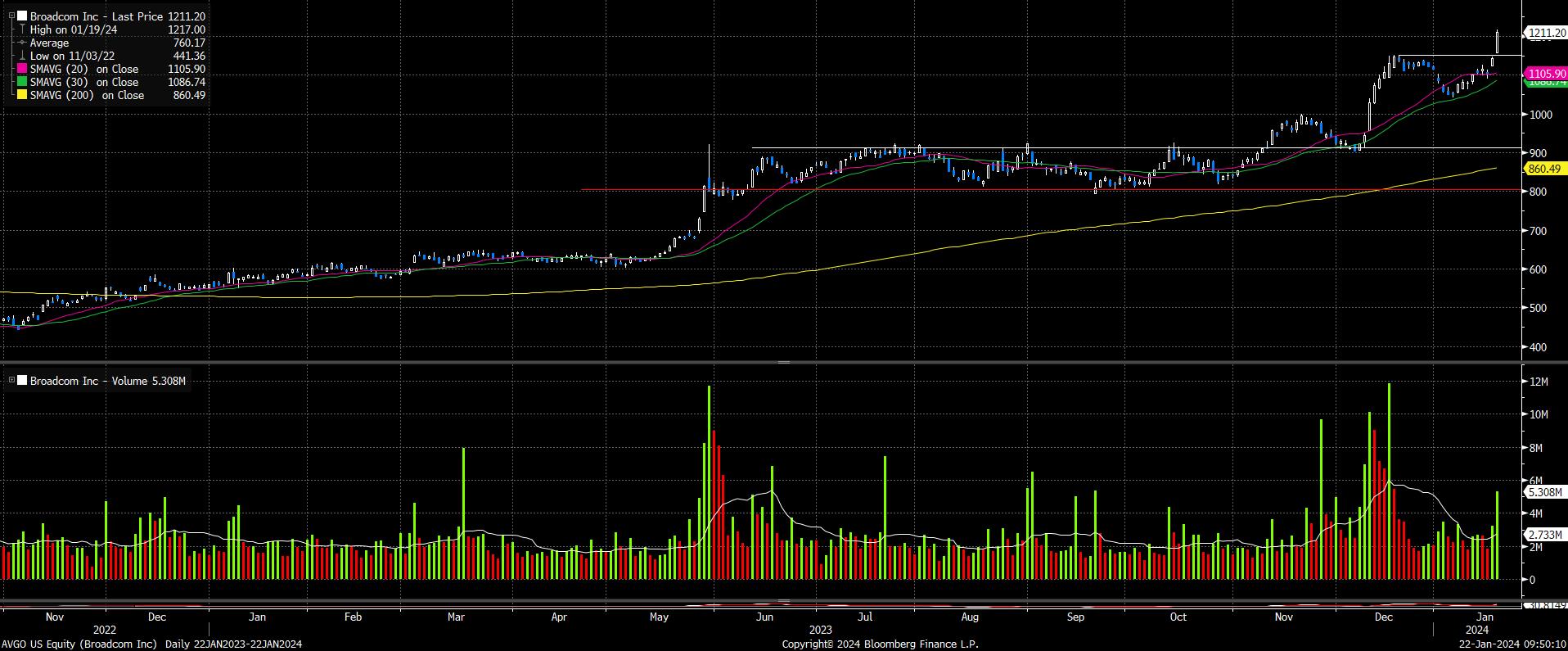
Task: Expand the Broadcom Inc Volume legend
Action: point(11,381)
